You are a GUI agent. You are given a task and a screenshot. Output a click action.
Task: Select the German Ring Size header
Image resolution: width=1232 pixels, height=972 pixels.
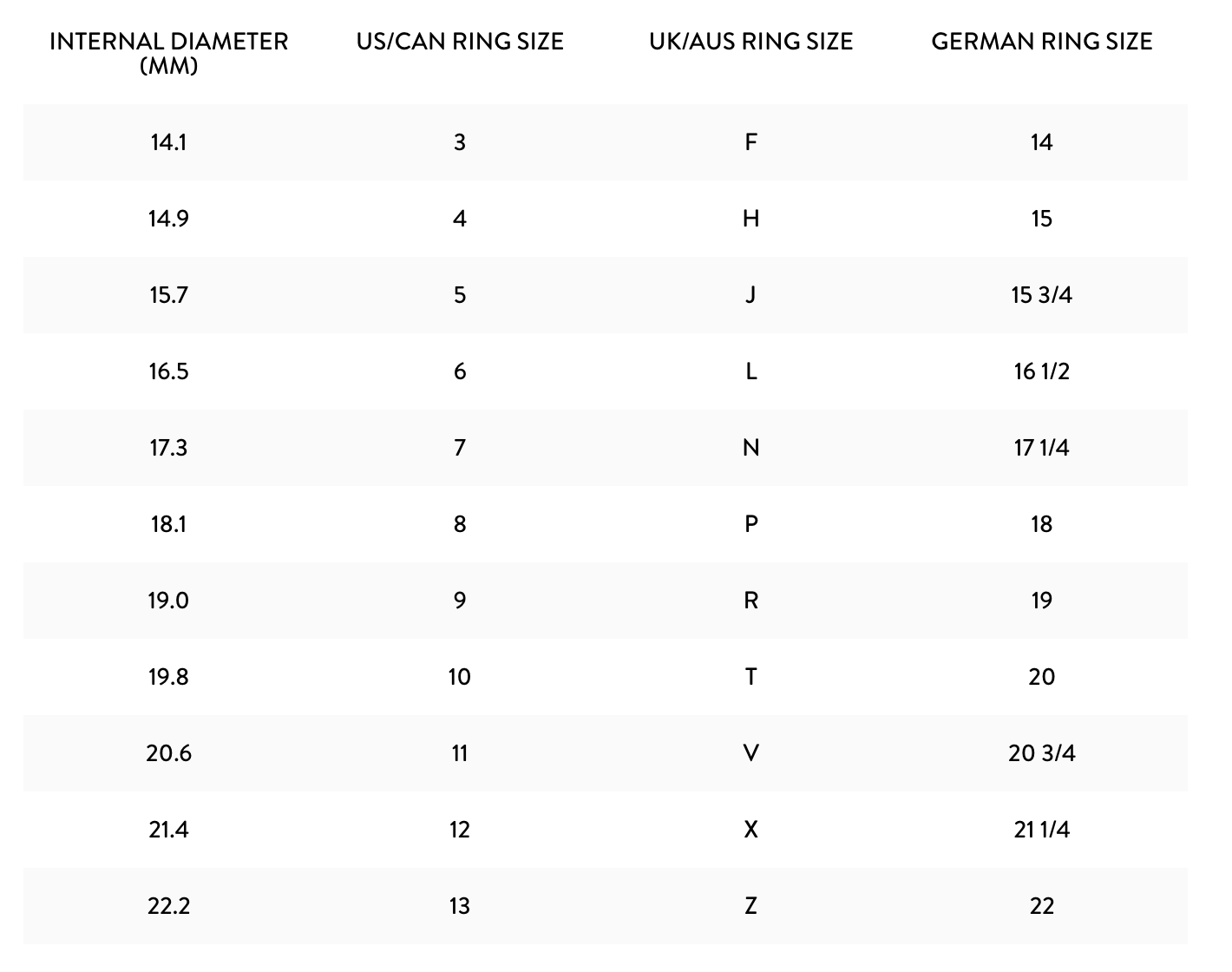click(x=1041, y=42)
